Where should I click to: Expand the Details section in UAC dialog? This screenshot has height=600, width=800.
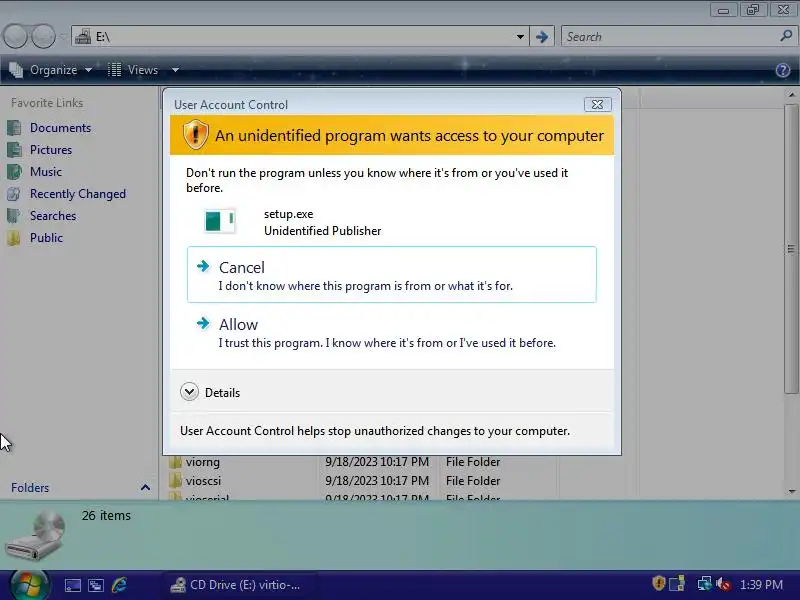(189, 392)
